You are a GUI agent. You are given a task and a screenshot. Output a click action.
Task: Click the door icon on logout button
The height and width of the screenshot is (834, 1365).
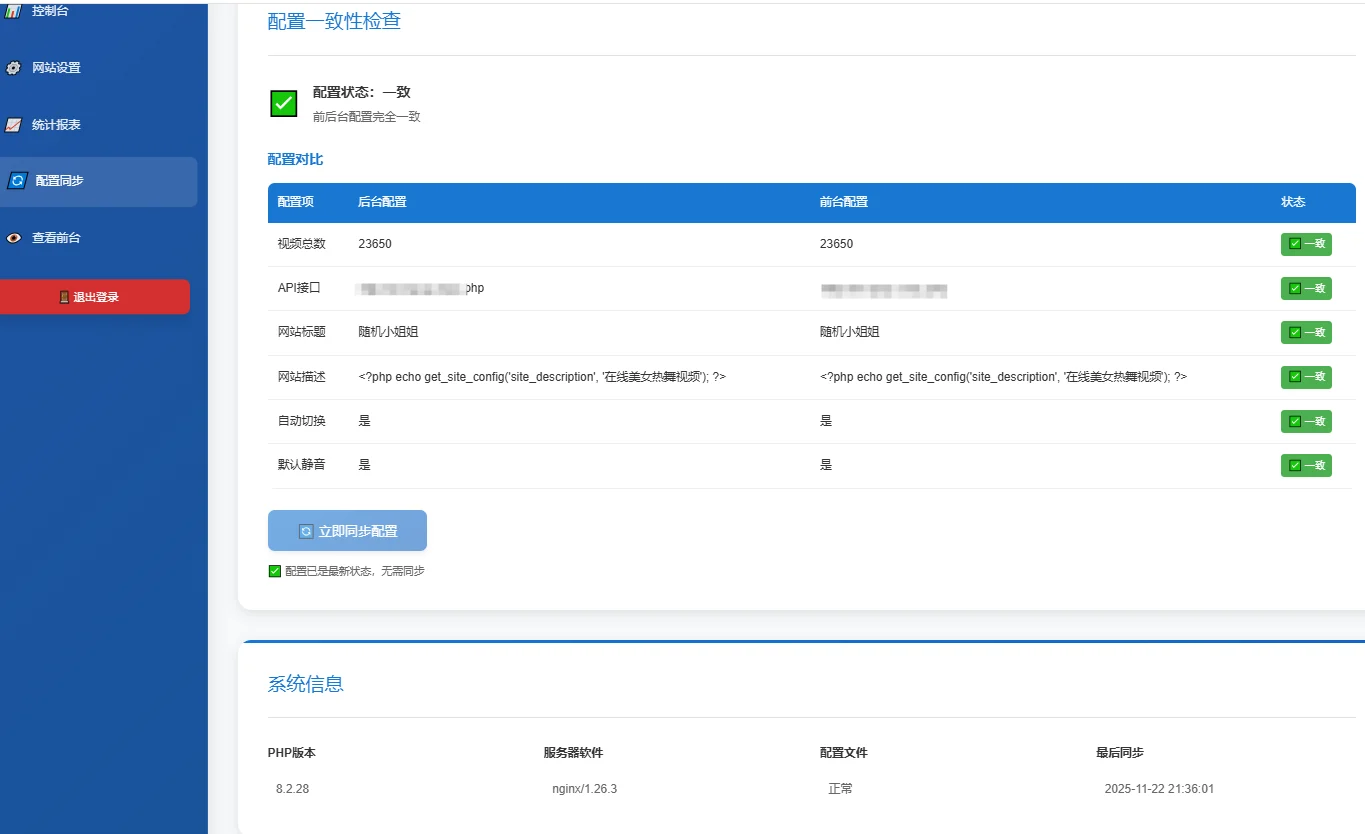pos(64,297)
